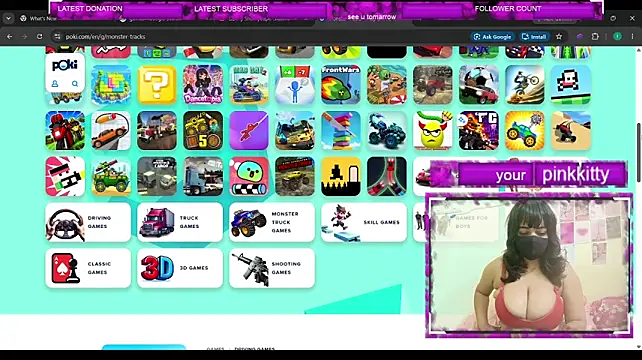Open the yellow monster truck mud game
Viewport: 642px width, 360px height.
click(x=295, y=176)
